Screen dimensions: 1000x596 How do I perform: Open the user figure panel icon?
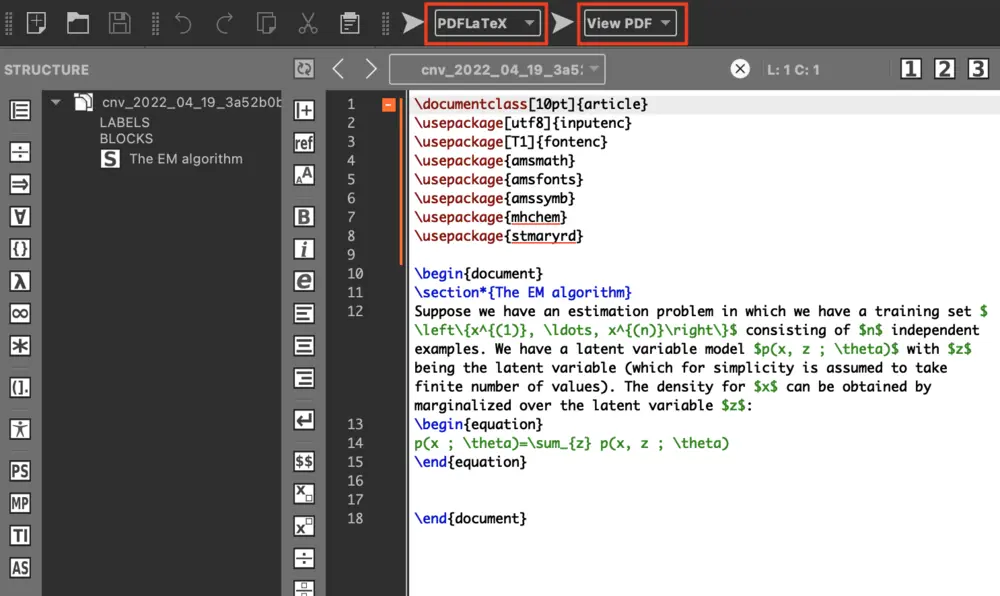click(20, 429)
